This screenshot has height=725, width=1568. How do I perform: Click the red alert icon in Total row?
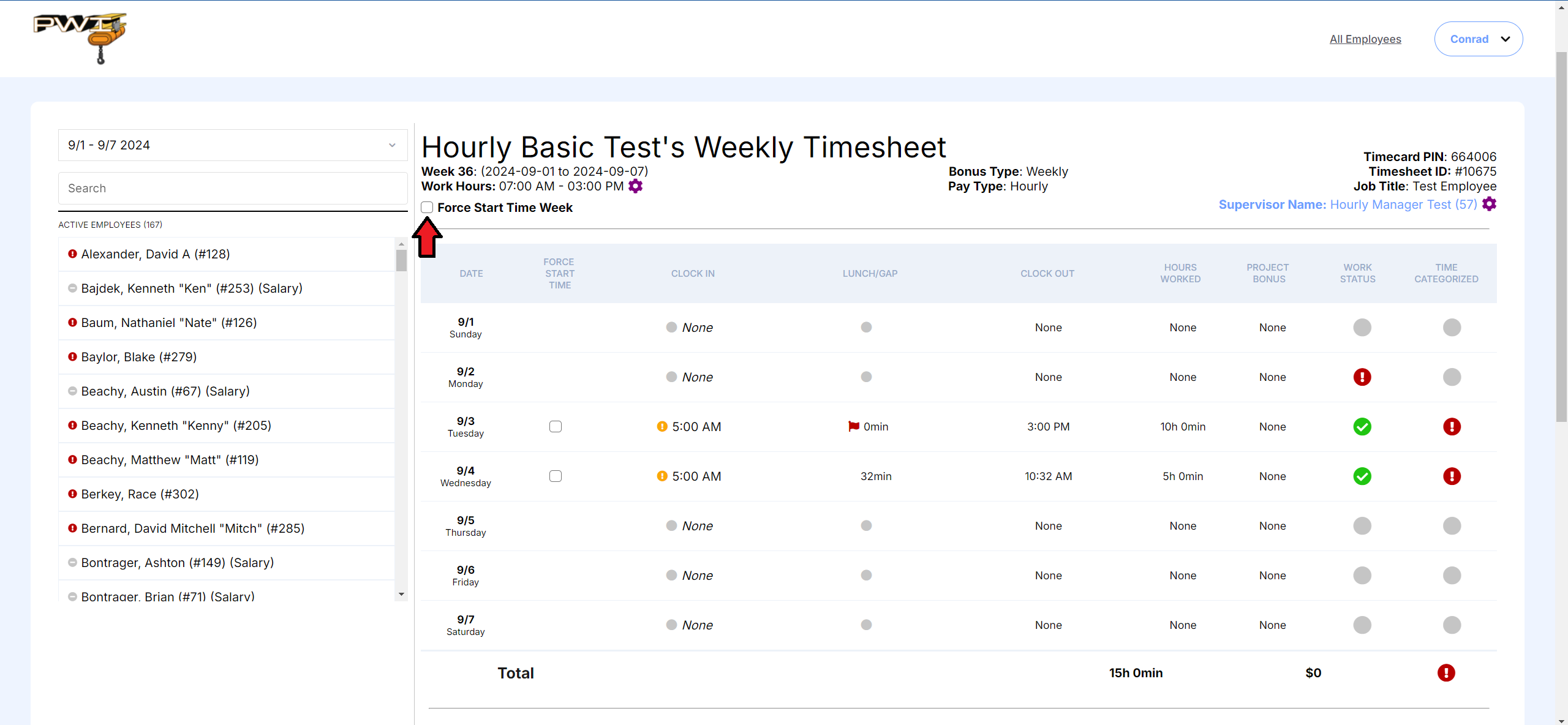click(x=1445, y=673)
